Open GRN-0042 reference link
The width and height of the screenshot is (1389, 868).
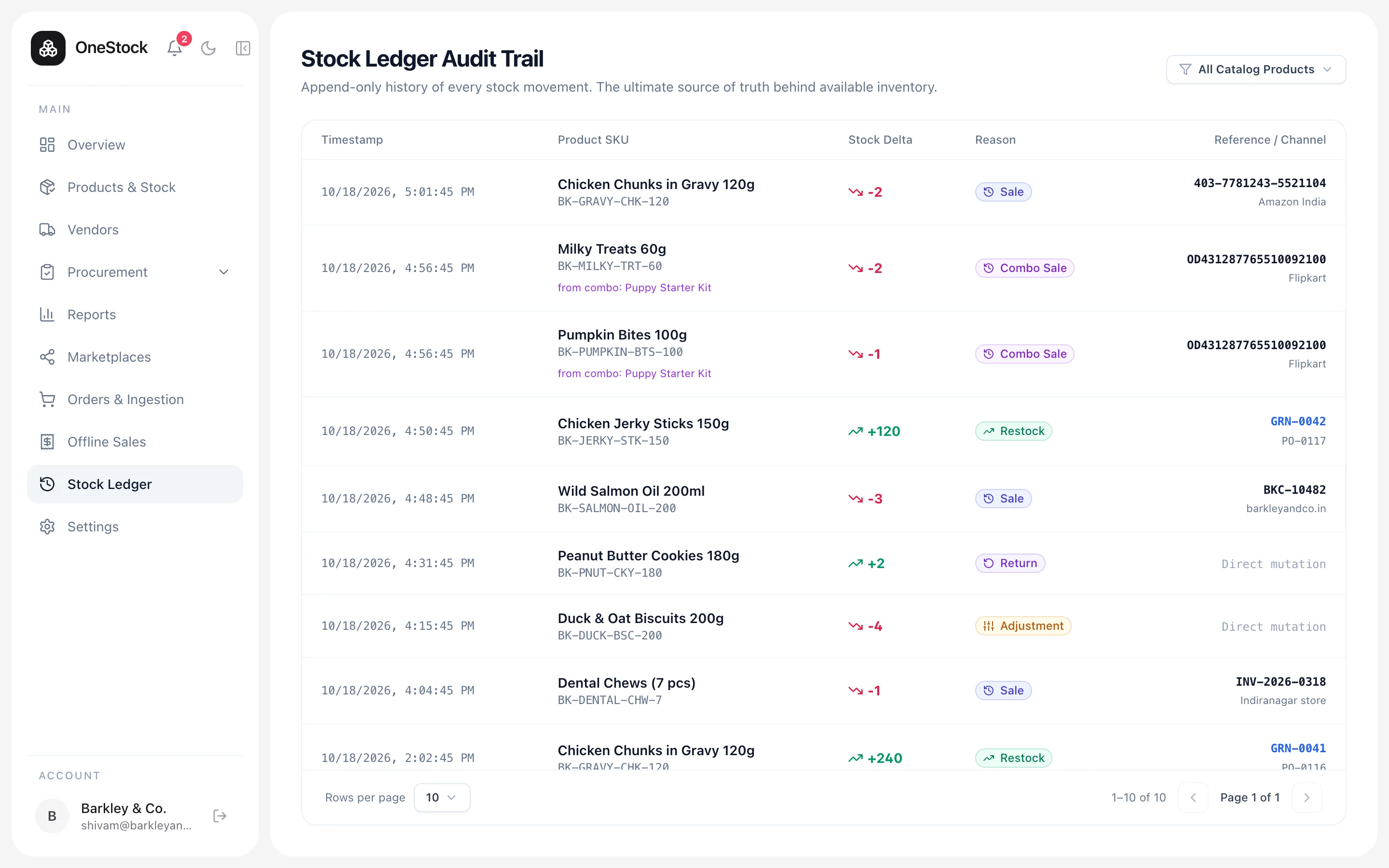point(1298,421)
